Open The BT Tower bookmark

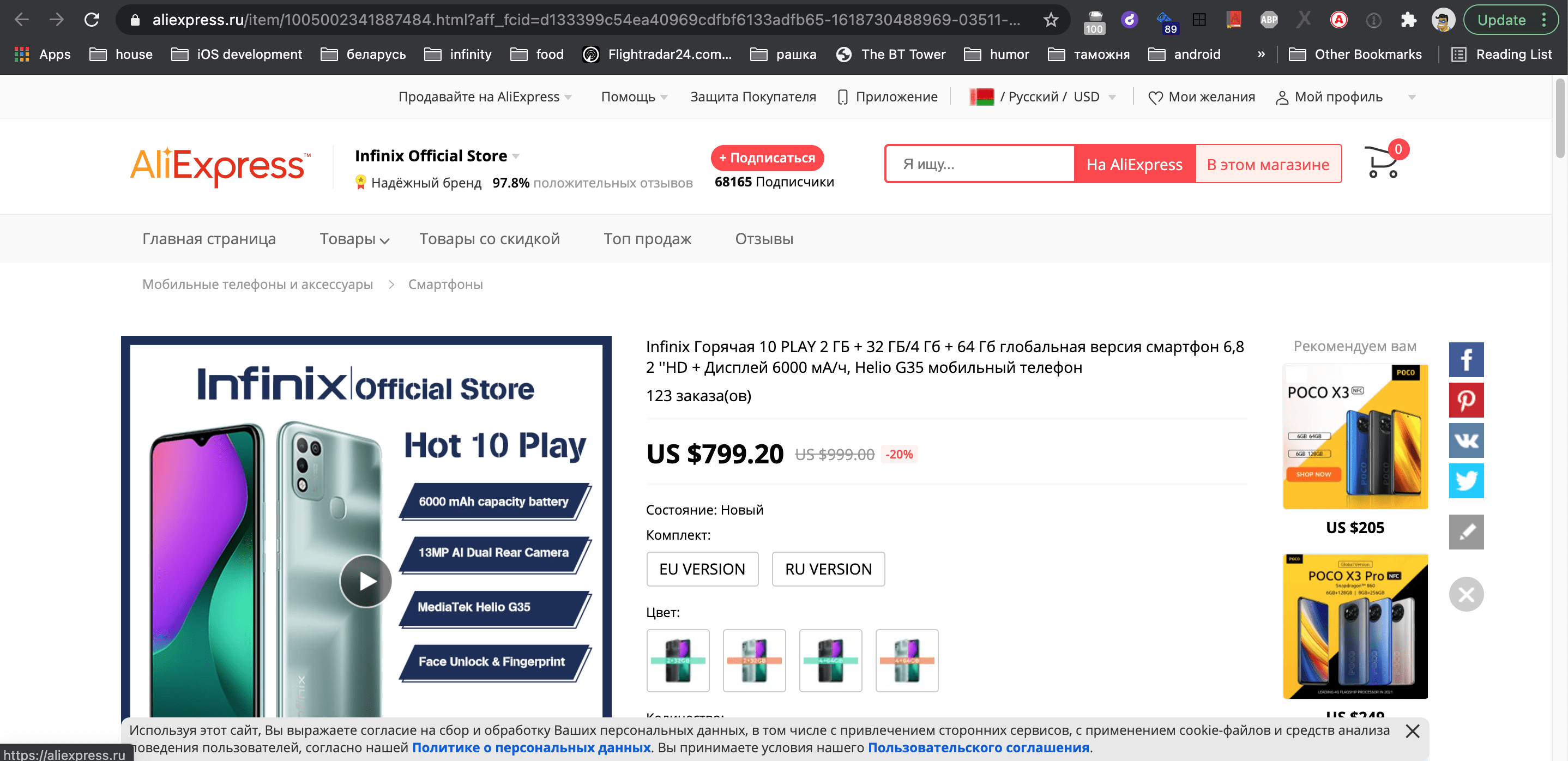coord(891,54)
